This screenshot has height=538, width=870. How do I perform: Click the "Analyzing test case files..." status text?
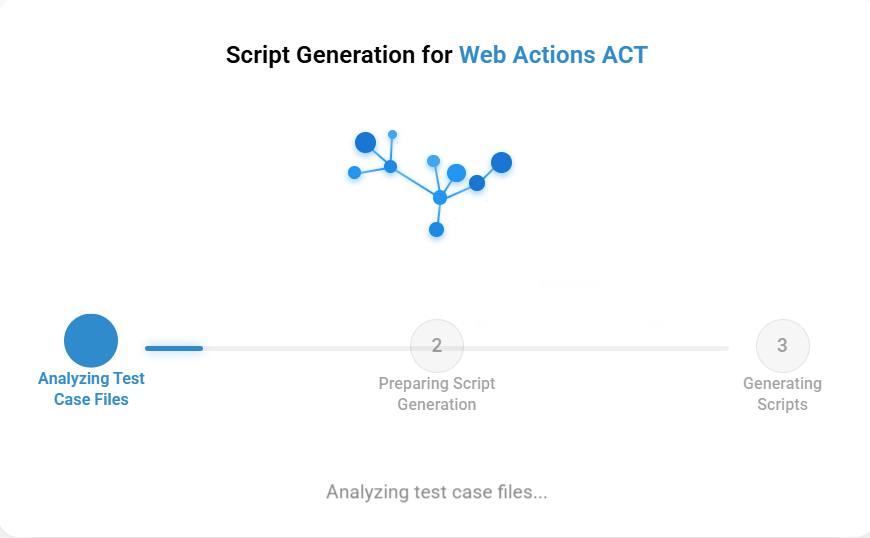coord(437,492)
